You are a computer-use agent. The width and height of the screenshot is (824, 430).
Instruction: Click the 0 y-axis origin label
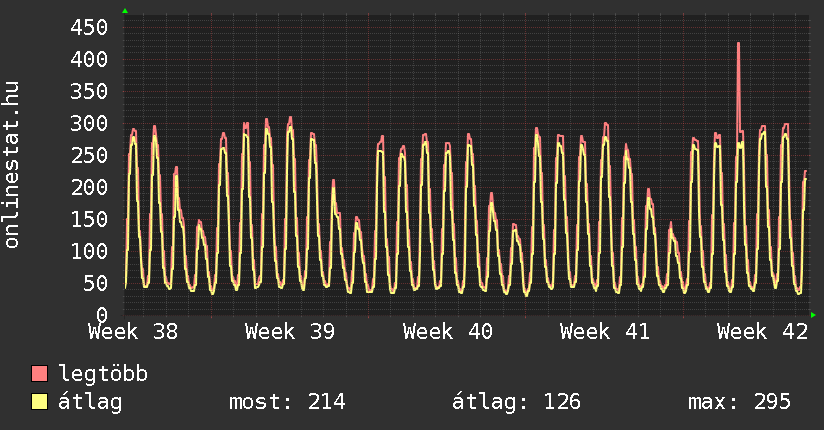pos(100,314)
